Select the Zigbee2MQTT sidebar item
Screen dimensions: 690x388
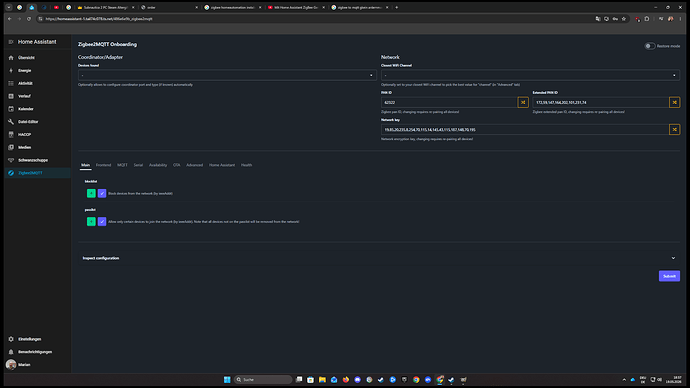click(x=37, y=173)
